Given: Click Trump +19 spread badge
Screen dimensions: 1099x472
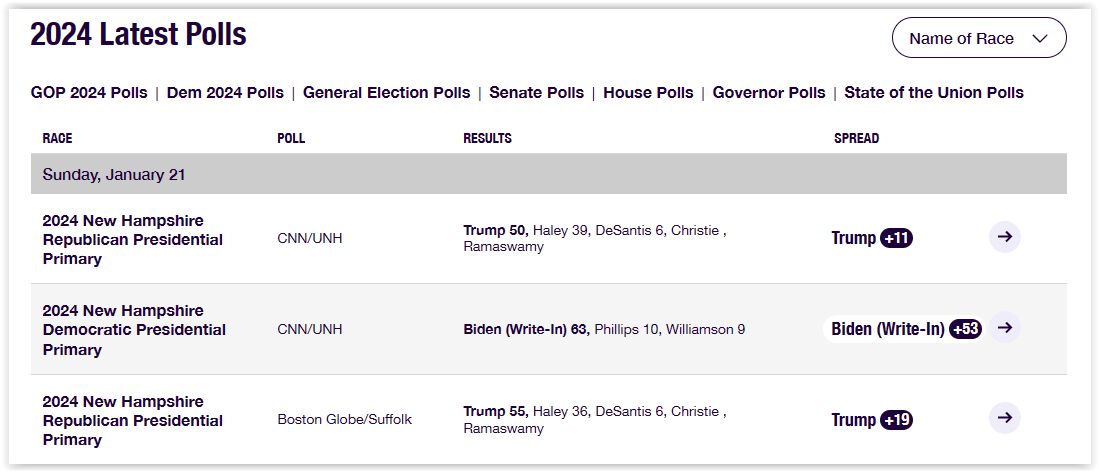Looking at the screenshot, I should coord(896,420).
